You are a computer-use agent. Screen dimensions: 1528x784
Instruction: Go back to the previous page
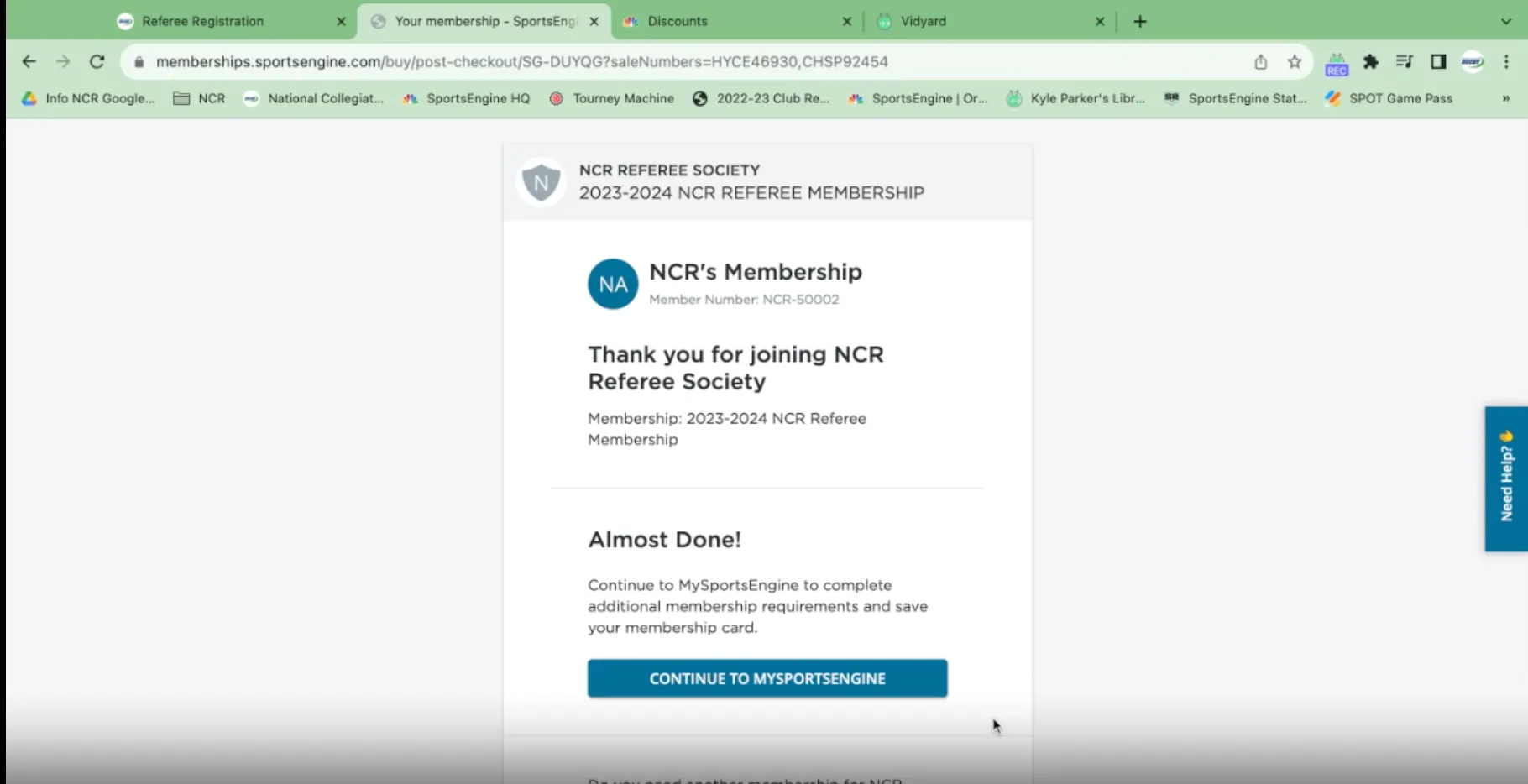[29, 61]
